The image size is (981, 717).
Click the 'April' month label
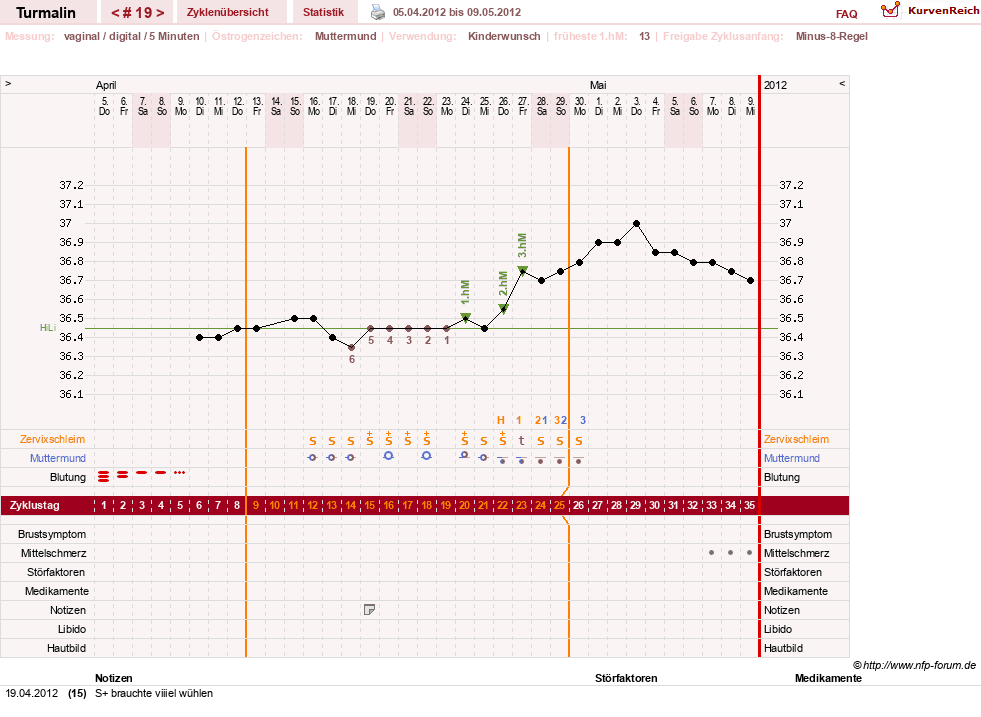pos(106,85)
